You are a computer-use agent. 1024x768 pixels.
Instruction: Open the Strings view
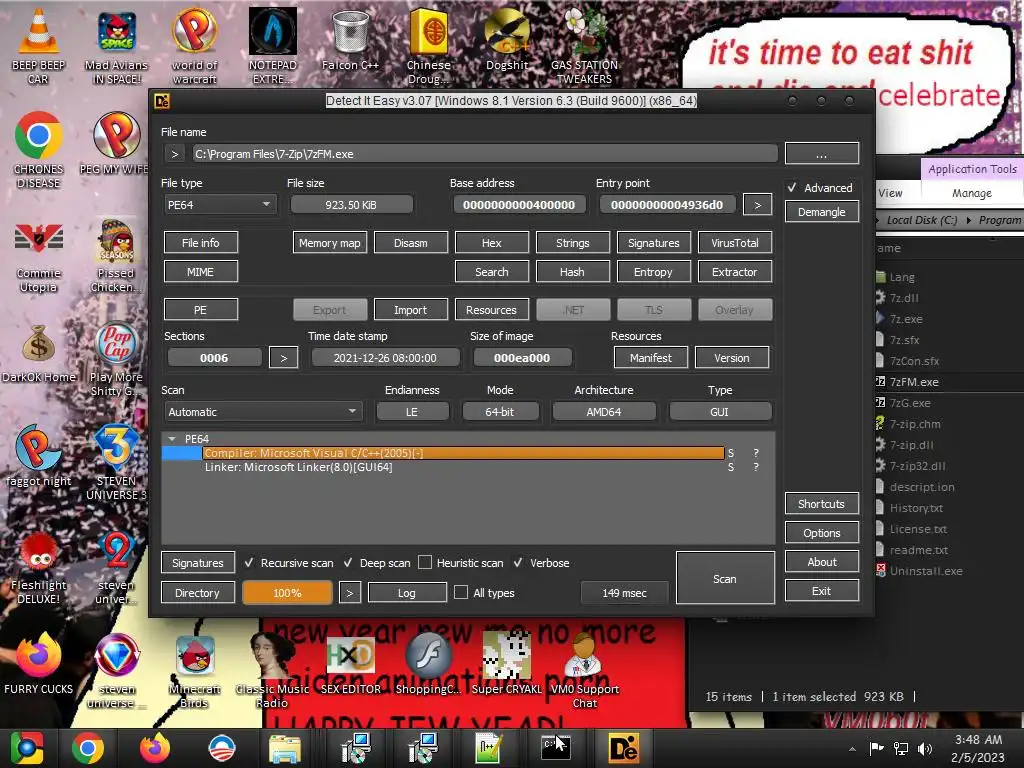(x=573, y=243)
